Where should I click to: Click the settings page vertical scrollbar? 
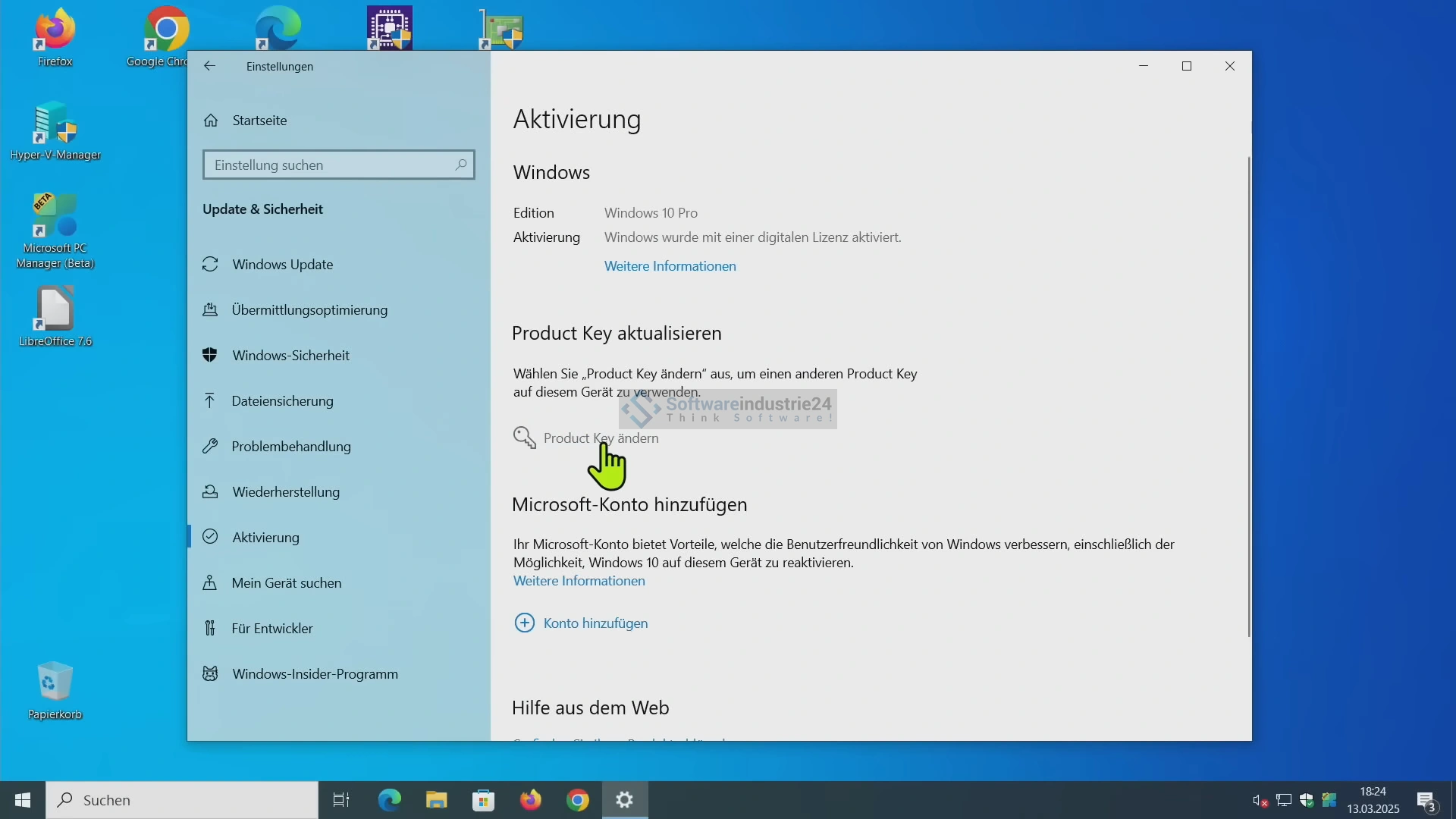(x=1248, y=394)
